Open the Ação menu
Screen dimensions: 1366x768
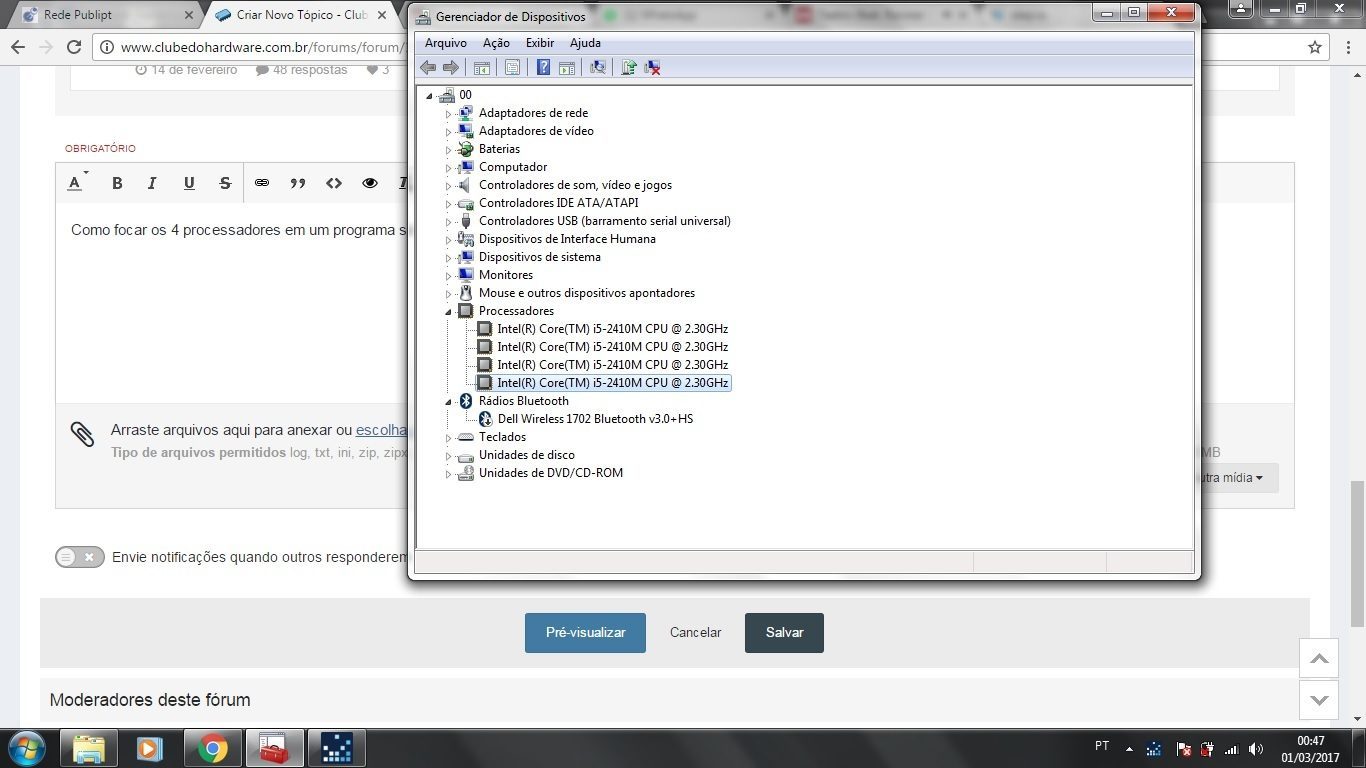pos(496,43)
